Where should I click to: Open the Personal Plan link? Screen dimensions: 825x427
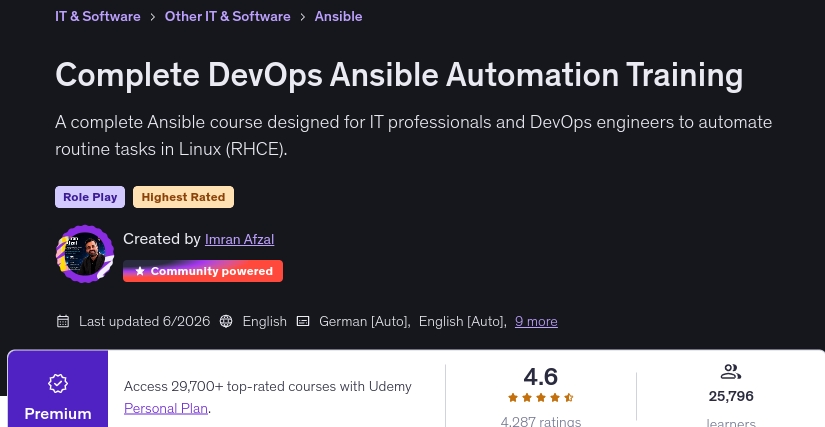(x=166, y=408)
